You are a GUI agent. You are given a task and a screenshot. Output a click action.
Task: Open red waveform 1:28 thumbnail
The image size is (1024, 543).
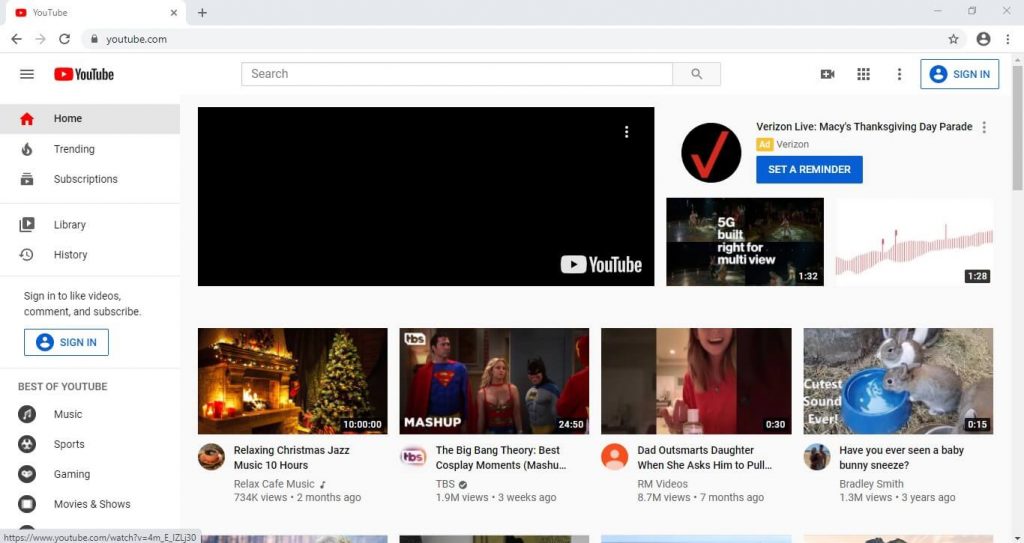[914, 242]
